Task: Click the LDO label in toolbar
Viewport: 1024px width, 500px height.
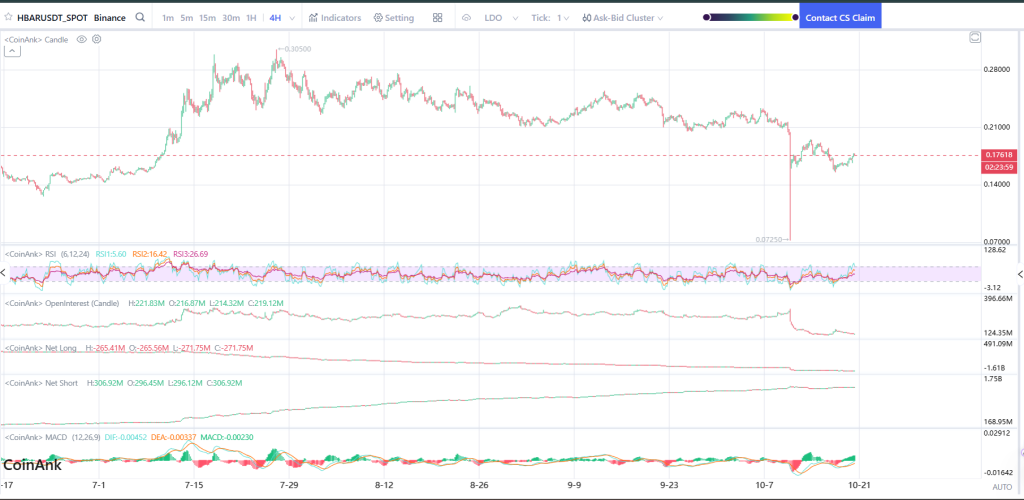Action: [493, 18]
